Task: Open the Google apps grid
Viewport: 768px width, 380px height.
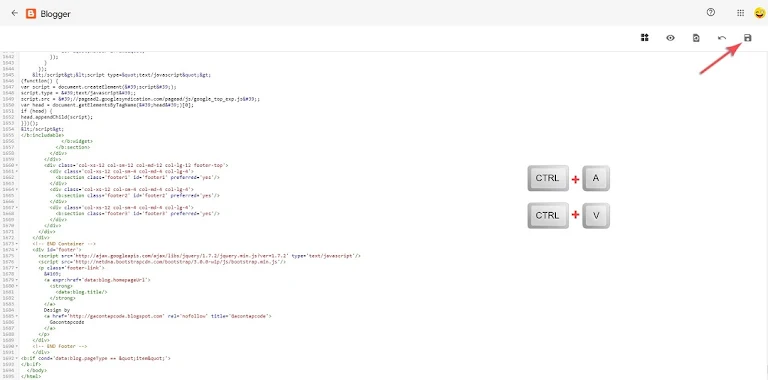Action: [741, 13]
